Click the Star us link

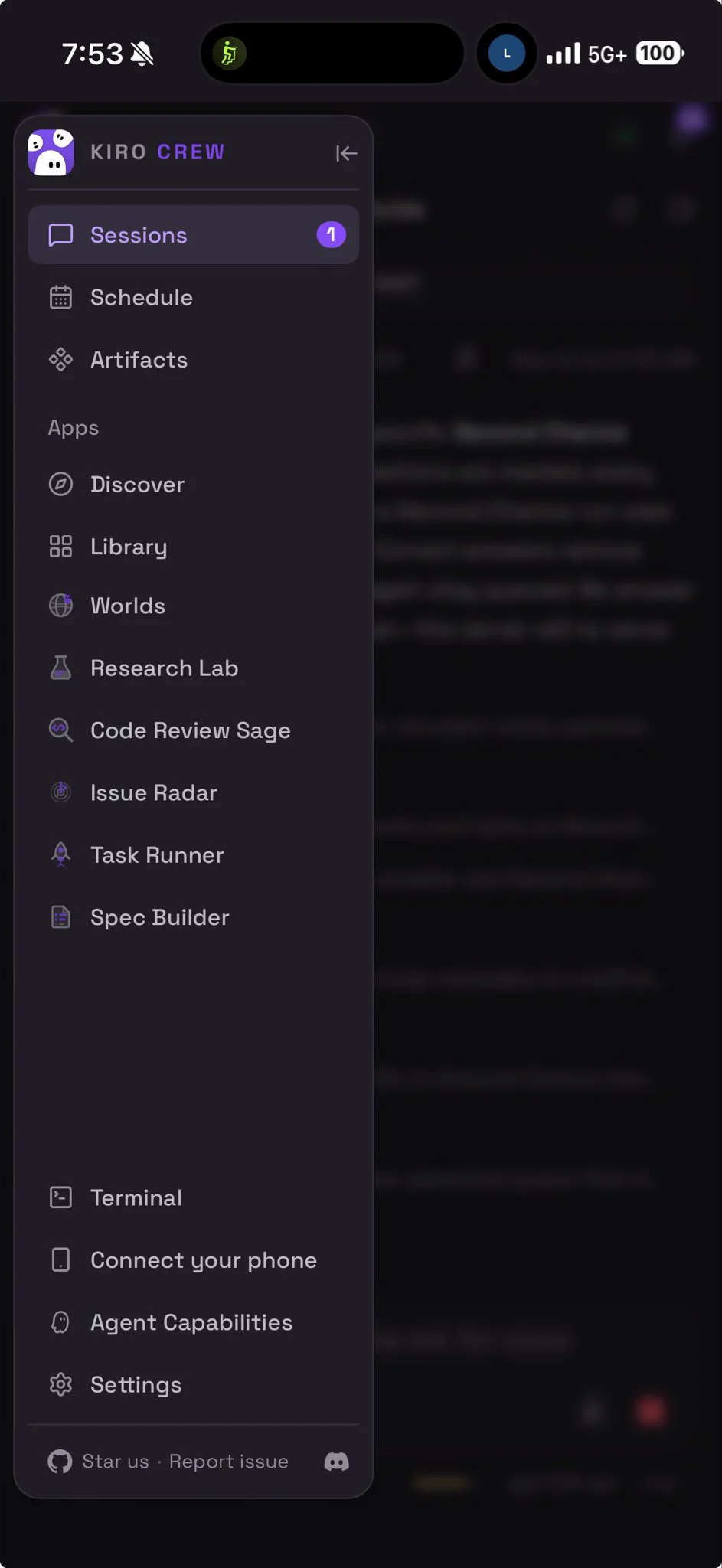116,1462
